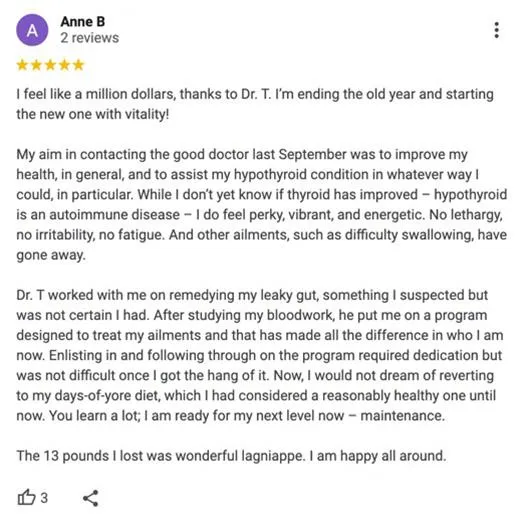Click the thumbs-up like icon

tap(26, 498)
